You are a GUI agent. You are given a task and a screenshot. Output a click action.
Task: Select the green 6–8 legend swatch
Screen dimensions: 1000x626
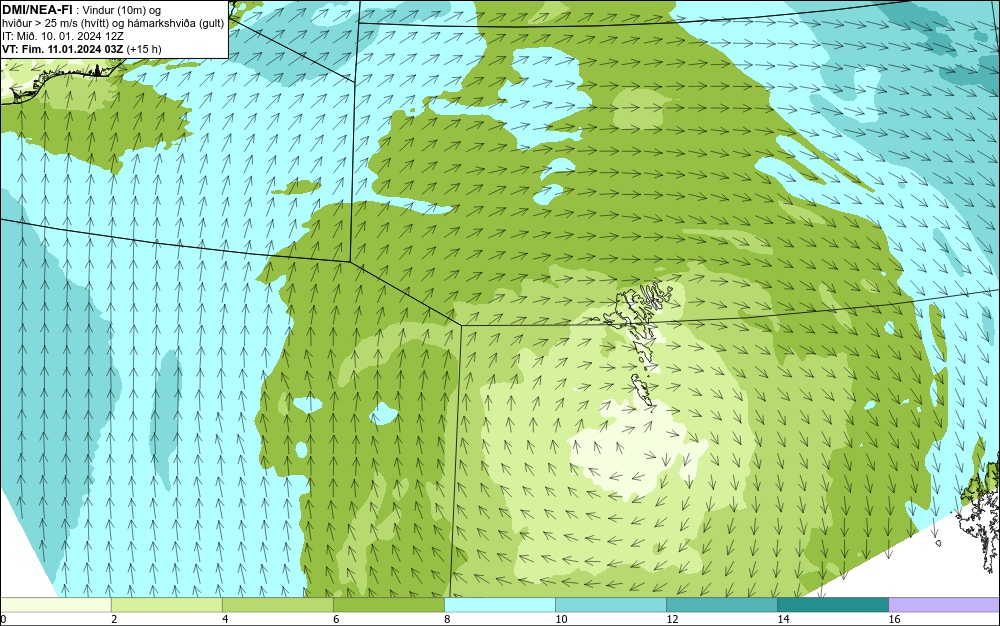tap(388, 605)
